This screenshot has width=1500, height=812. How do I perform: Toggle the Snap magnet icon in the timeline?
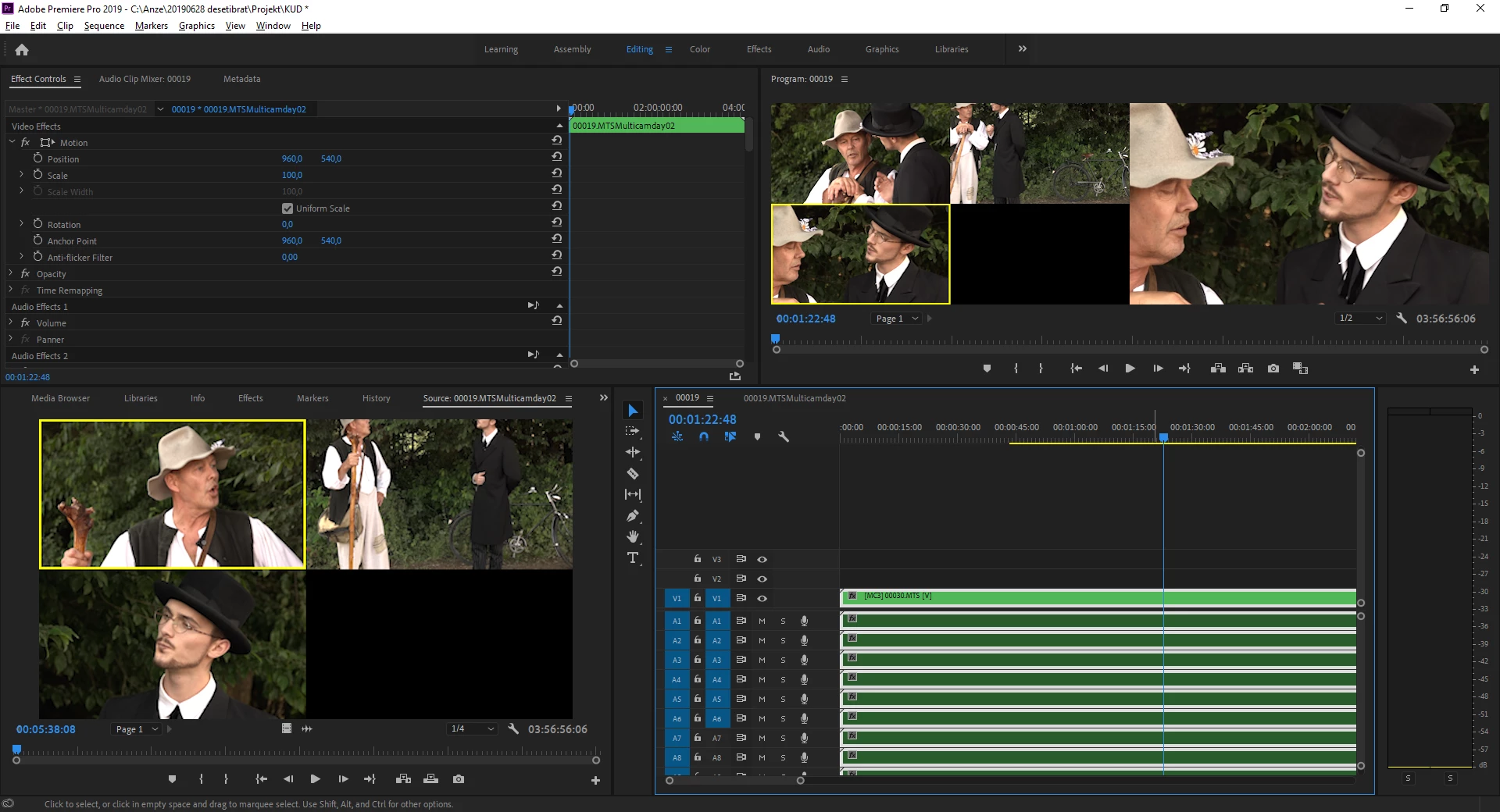coord(704,437)
